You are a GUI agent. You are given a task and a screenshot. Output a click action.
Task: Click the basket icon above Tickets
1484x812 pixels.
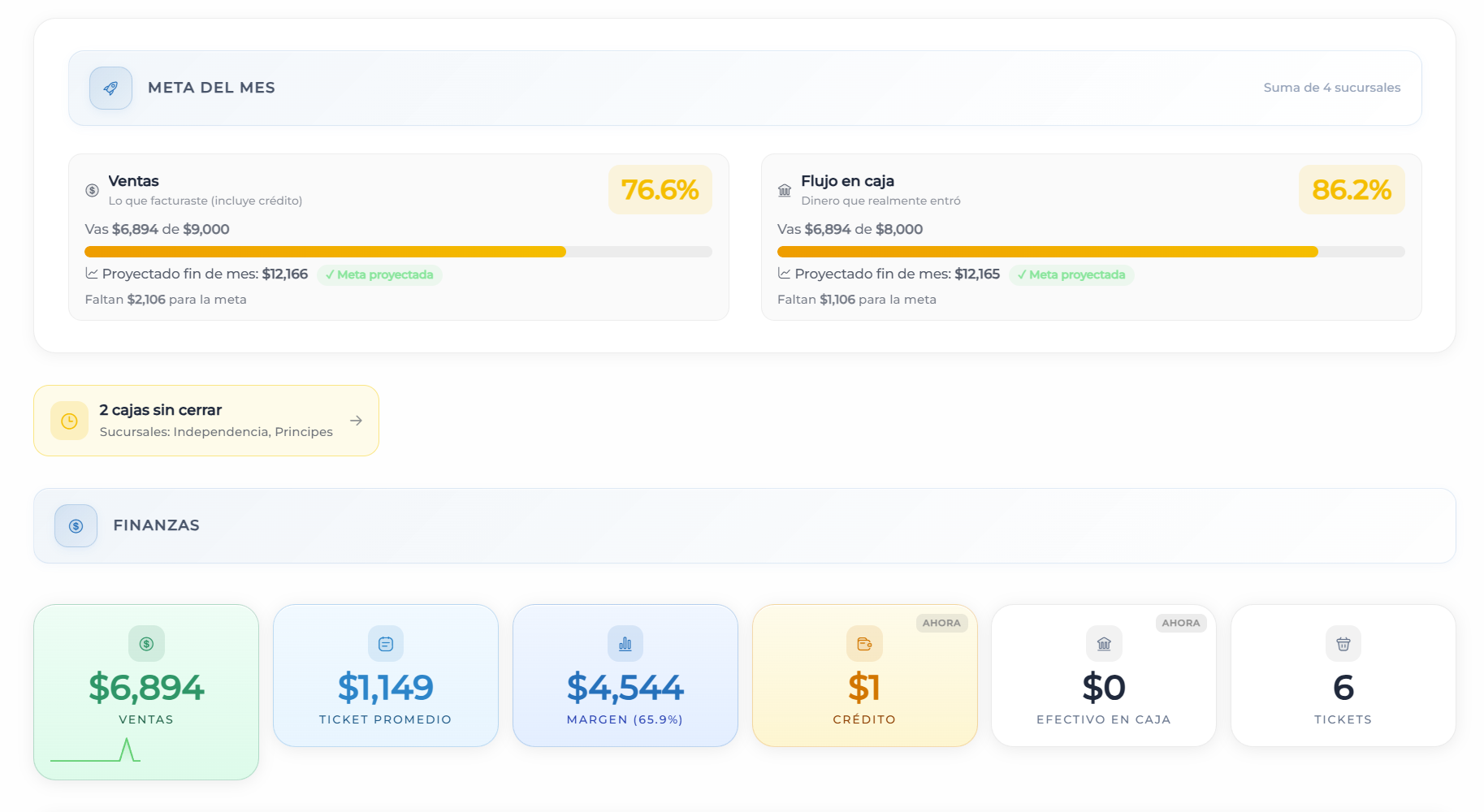pos(1343,644)
